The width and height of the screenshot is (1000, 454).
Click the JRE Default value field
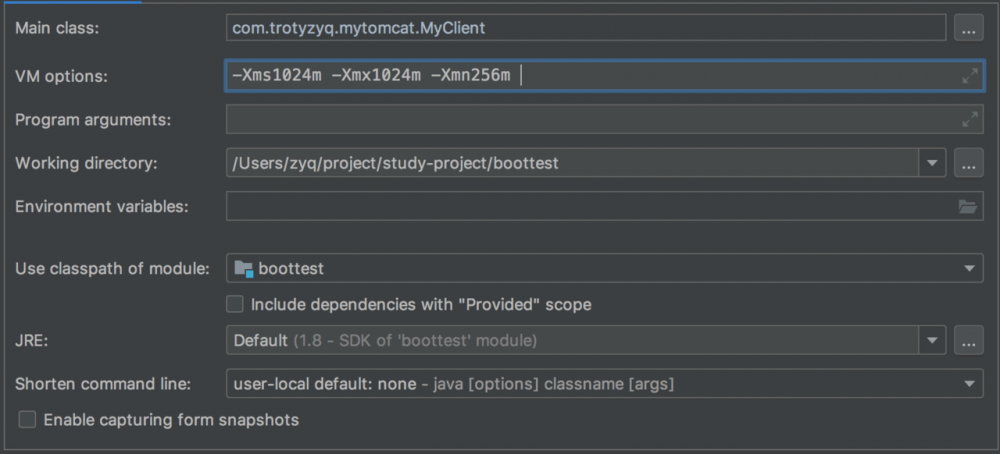point(570,340)
